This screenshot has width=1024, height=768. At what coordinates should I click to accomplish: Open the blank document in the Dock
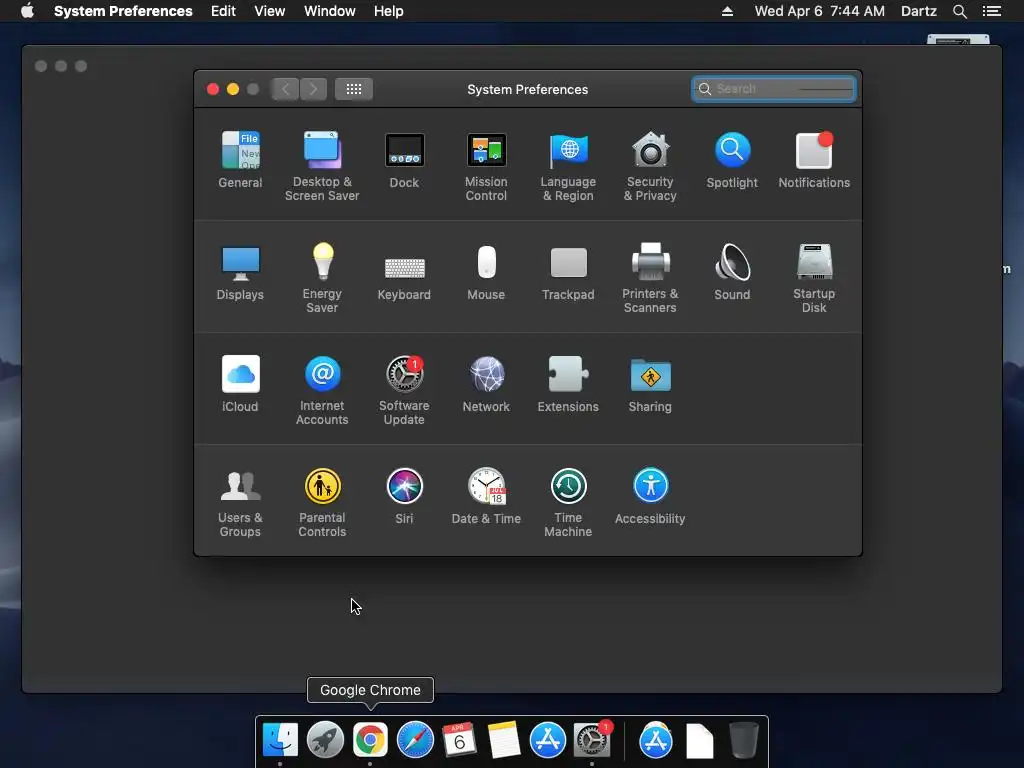(699, 741)
